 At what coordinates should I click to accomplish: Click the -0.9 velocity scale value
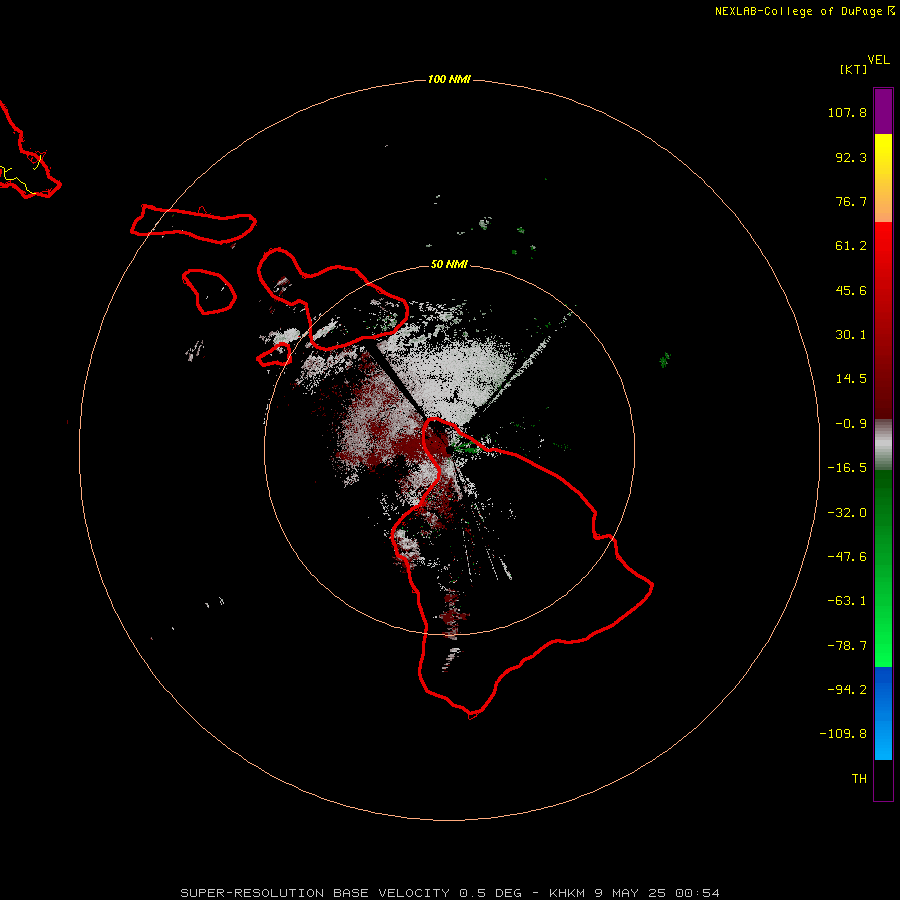pos(851,424)
